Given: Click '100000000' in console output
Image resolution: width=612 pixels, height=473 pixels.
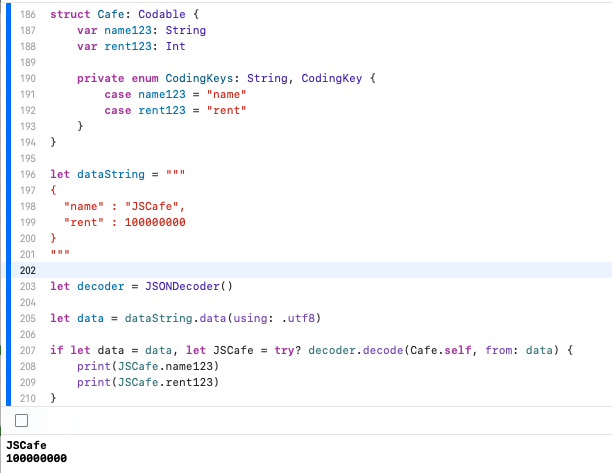Looking at the screenshot, I should click(36, 458).
